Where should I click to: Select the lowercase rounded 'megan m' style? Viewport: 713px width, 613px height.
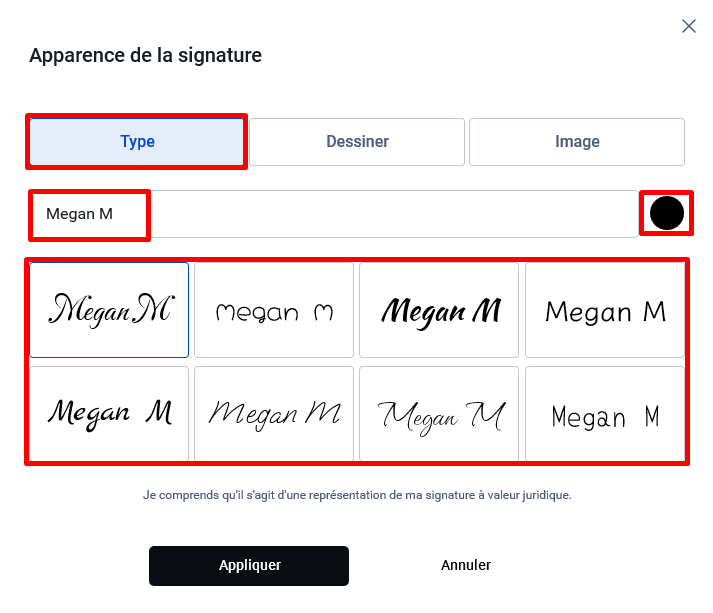274,310
